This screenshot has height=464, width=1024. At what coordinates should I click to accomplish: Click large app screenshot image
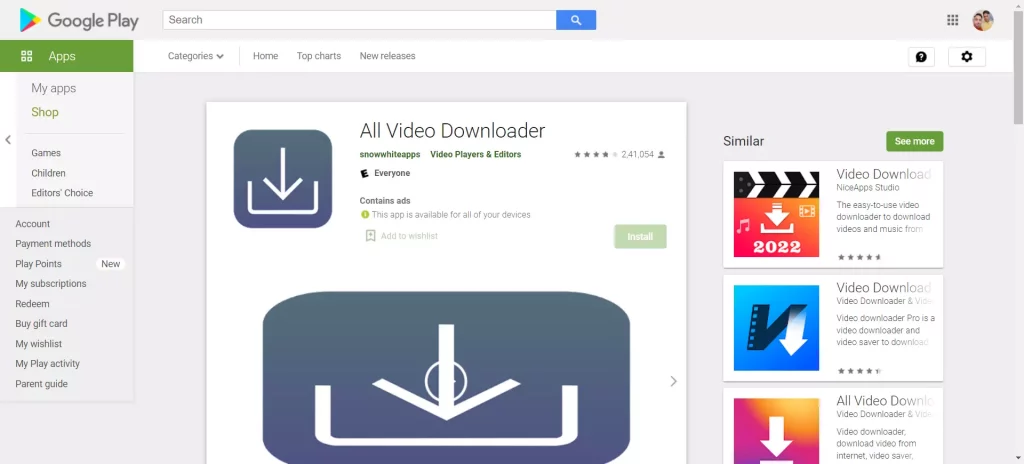tap(446, 378)
